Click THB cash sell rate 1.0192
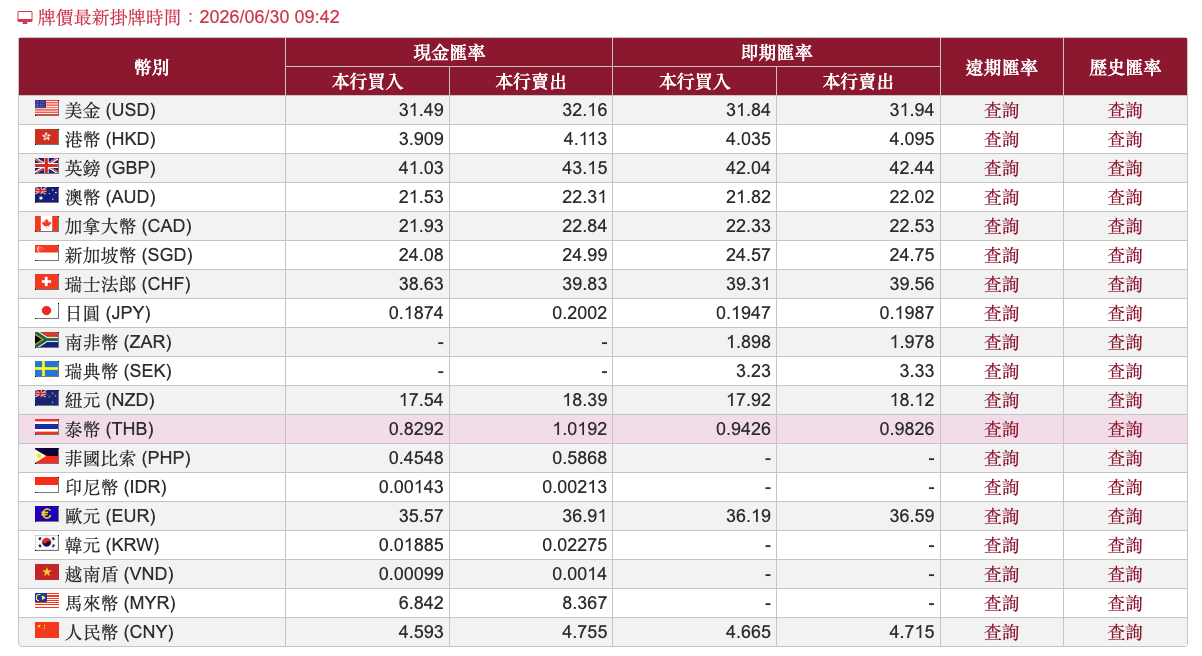 [580, 429]
